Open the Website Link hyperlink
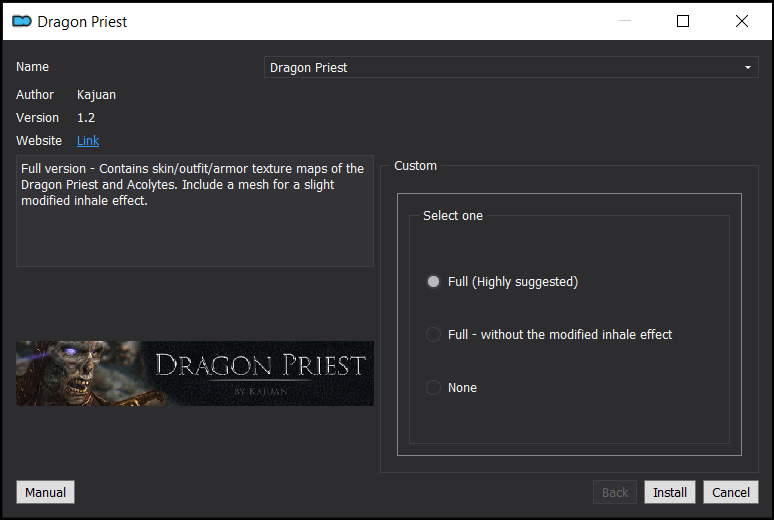 pos(88,141)
